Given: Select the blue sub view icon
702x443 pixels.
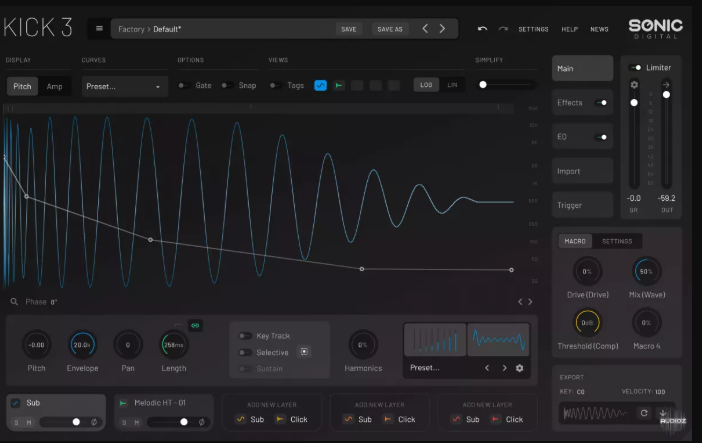Looking at the screenshot, I should coord(320,86).
